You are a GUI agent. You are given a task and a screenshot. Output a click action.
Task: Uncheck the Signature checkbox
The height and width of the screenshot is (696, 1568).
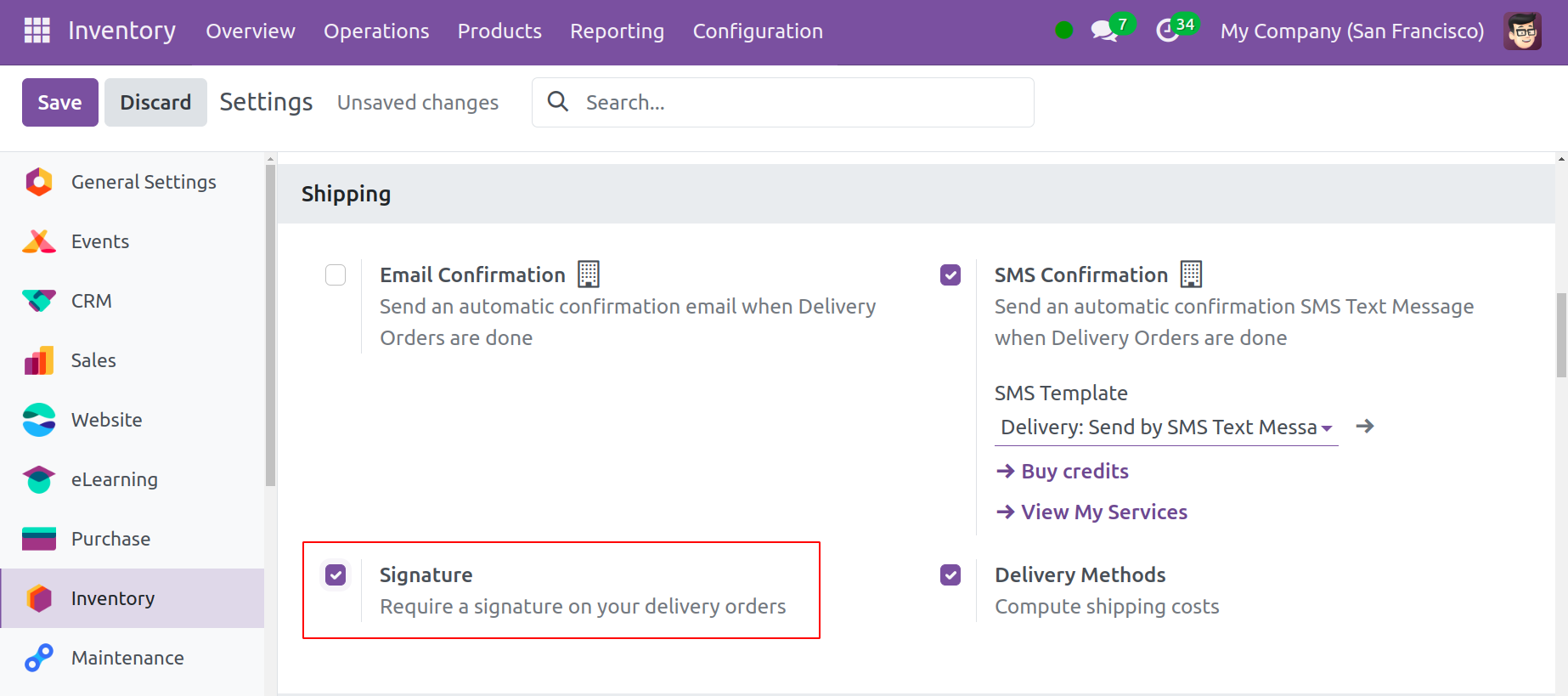coord(336,575)
